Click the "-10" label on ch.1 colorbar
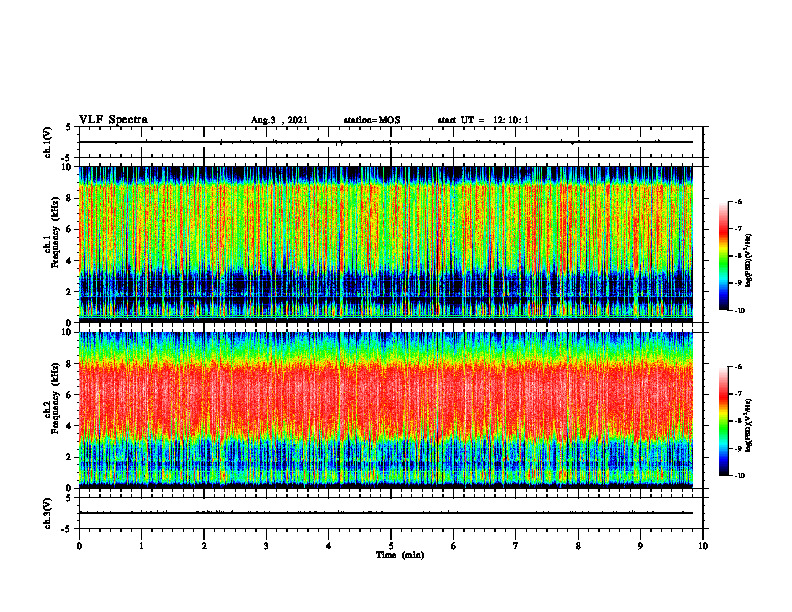Image resolution: width=792 pixels, height=612 pixels. pos(739,311)
